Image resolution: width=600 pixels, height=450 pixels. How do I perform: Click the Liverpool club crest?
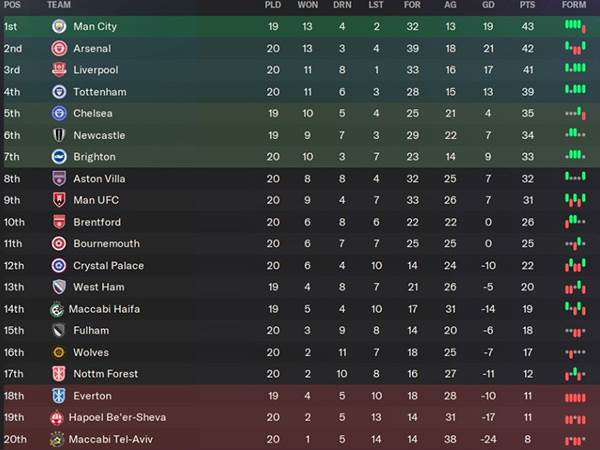pyautogui.click(x=58, y=70)
